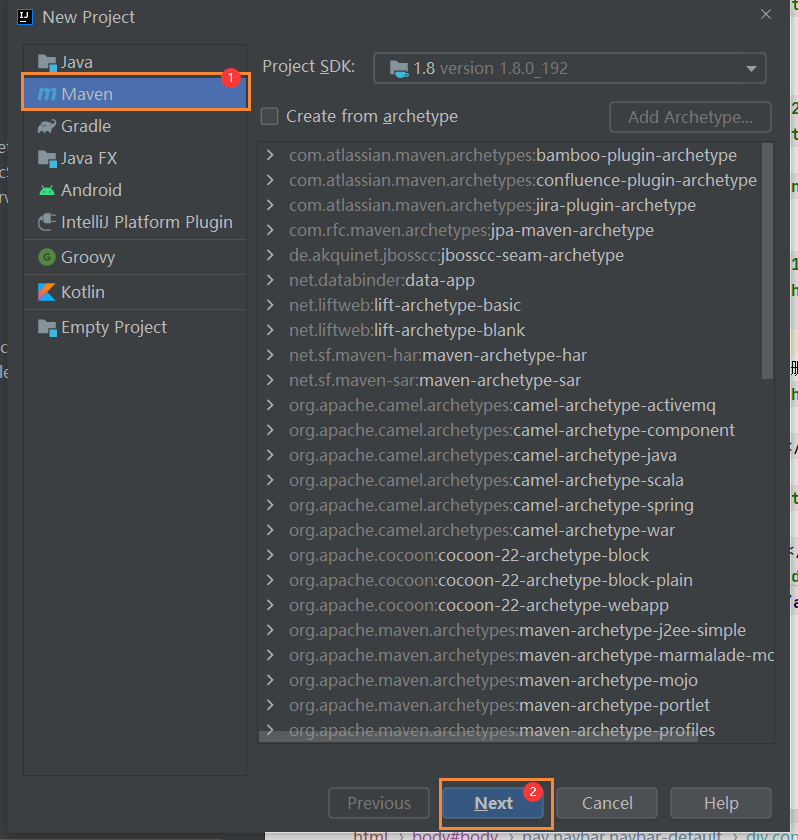The width and height of the screenshot is (798, 840).
Task: Expand jbosscc-seam-archetype entry
Action: click(x=270, y=256)
